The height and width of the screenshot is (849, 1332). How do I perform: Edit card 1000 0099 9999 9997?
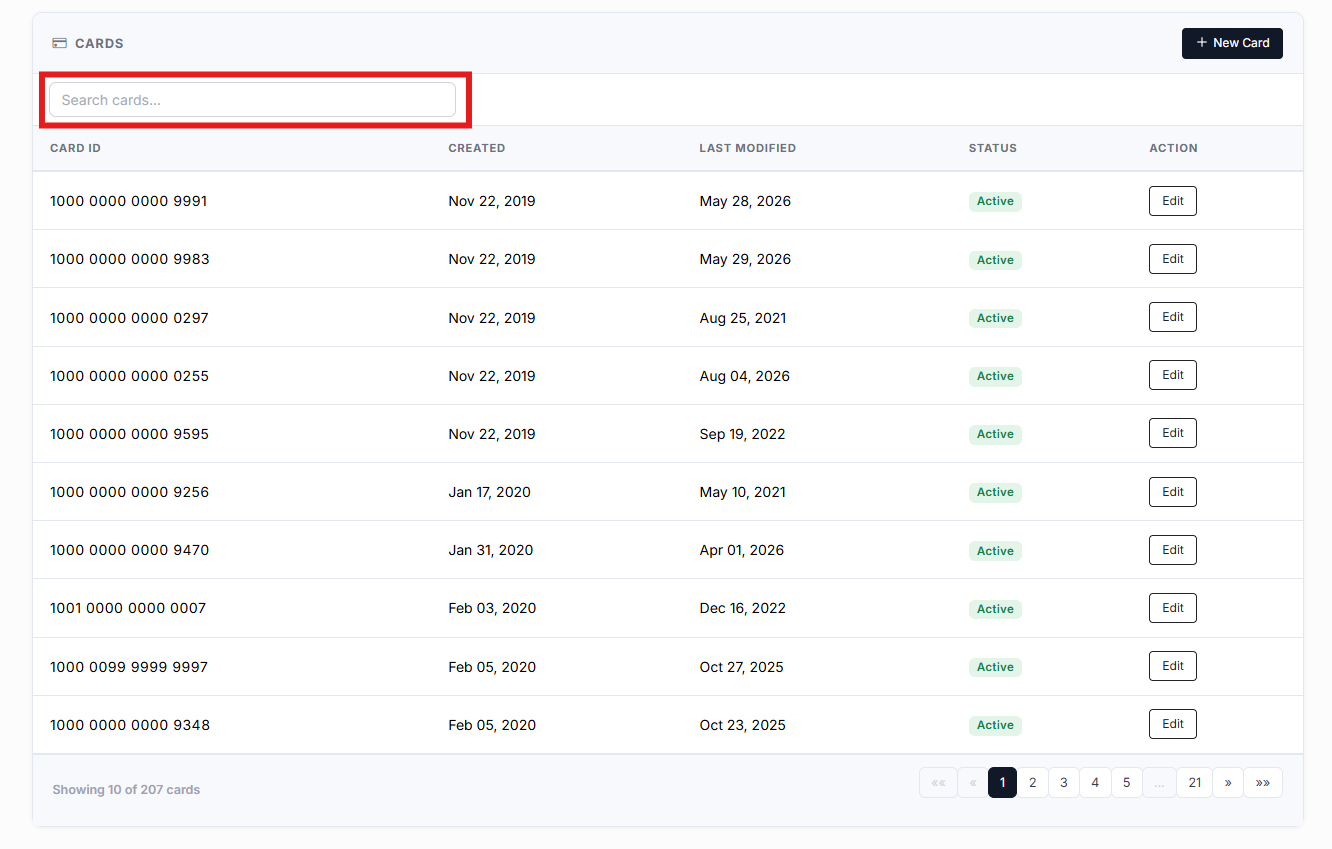click(x=1172, y=666)
